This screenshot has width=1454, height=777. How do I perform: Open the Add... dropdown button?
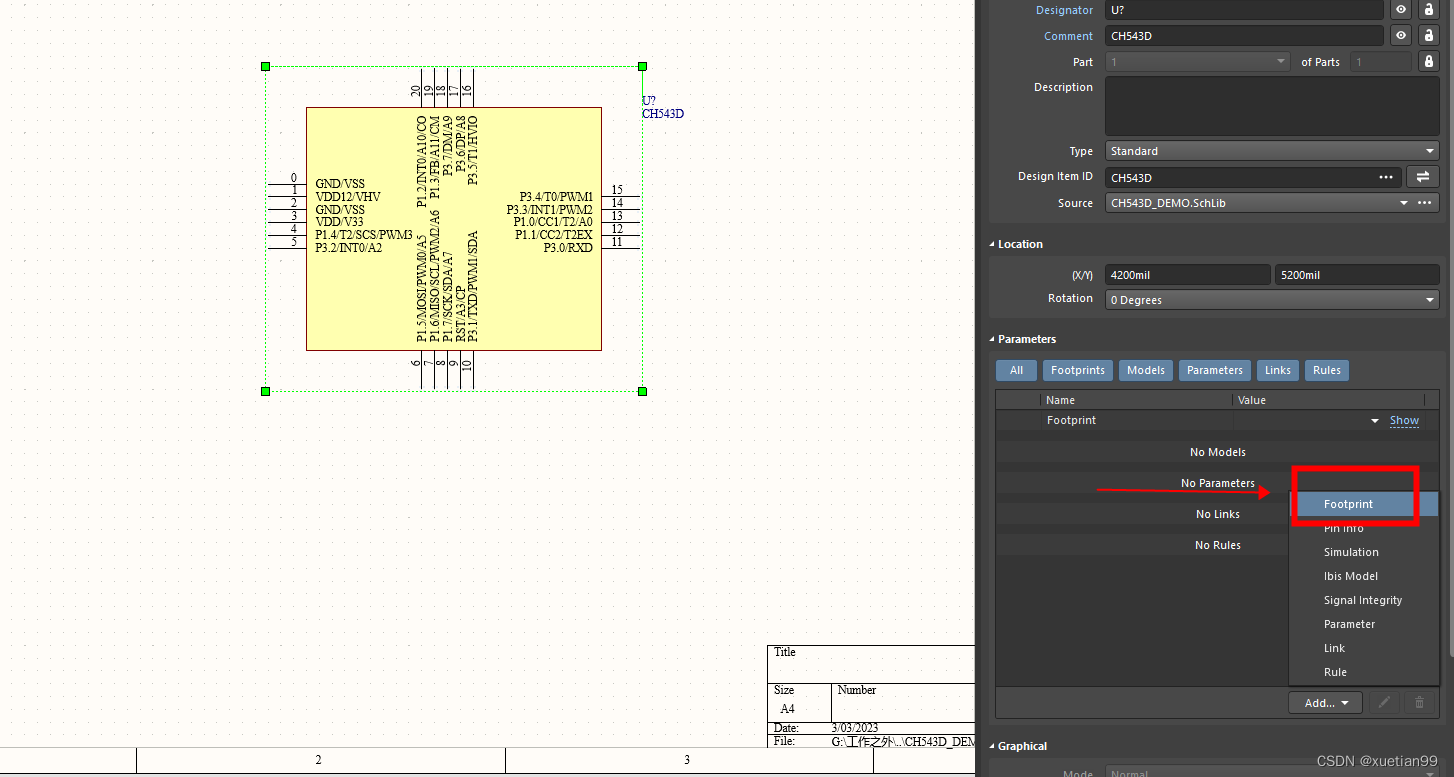pyautogui.click(x=1326, y=703)
